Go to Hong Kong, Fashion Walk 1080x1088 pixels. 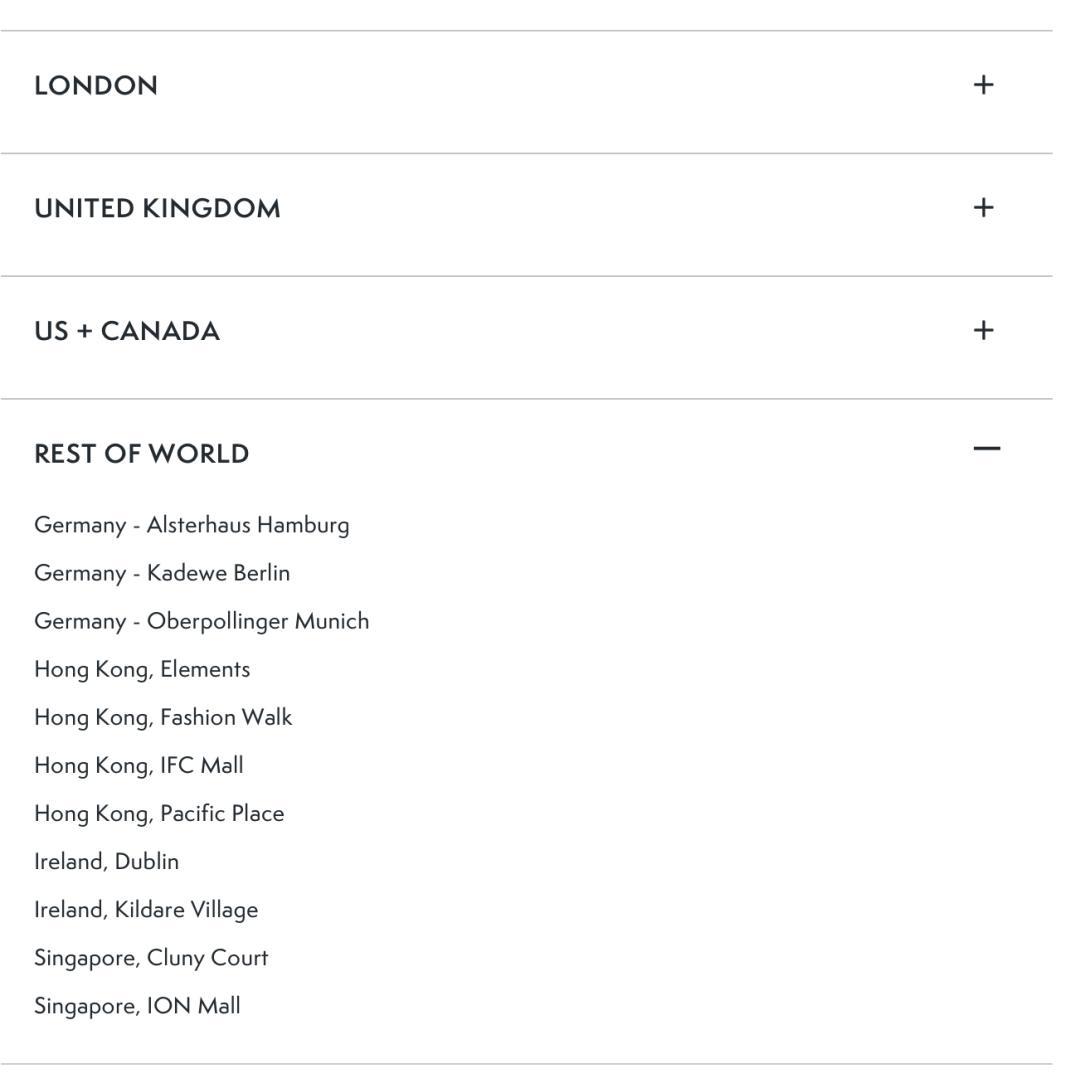[163, 717]
